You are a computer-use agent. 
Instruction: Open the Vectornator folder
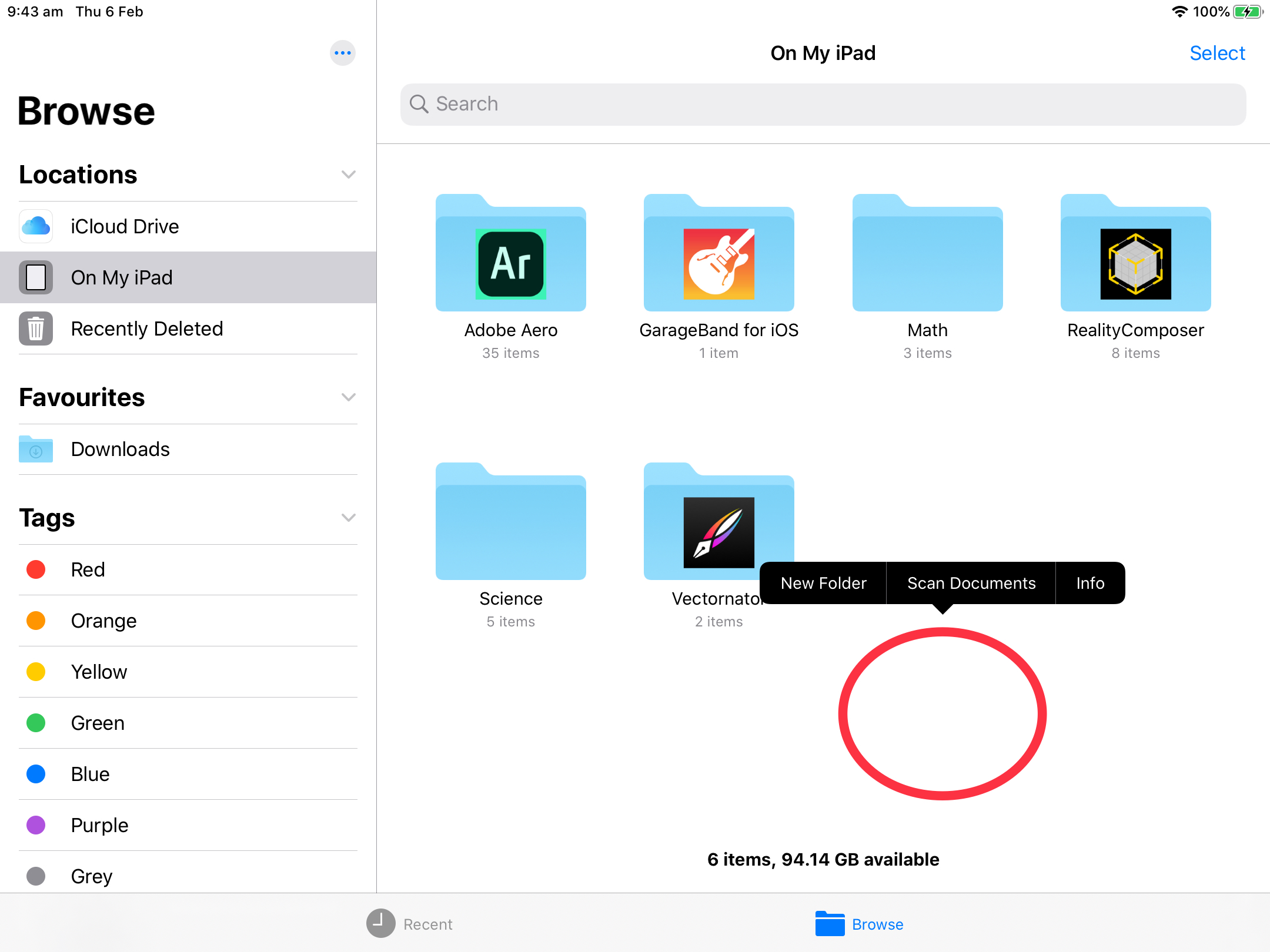tap(719, 521)
